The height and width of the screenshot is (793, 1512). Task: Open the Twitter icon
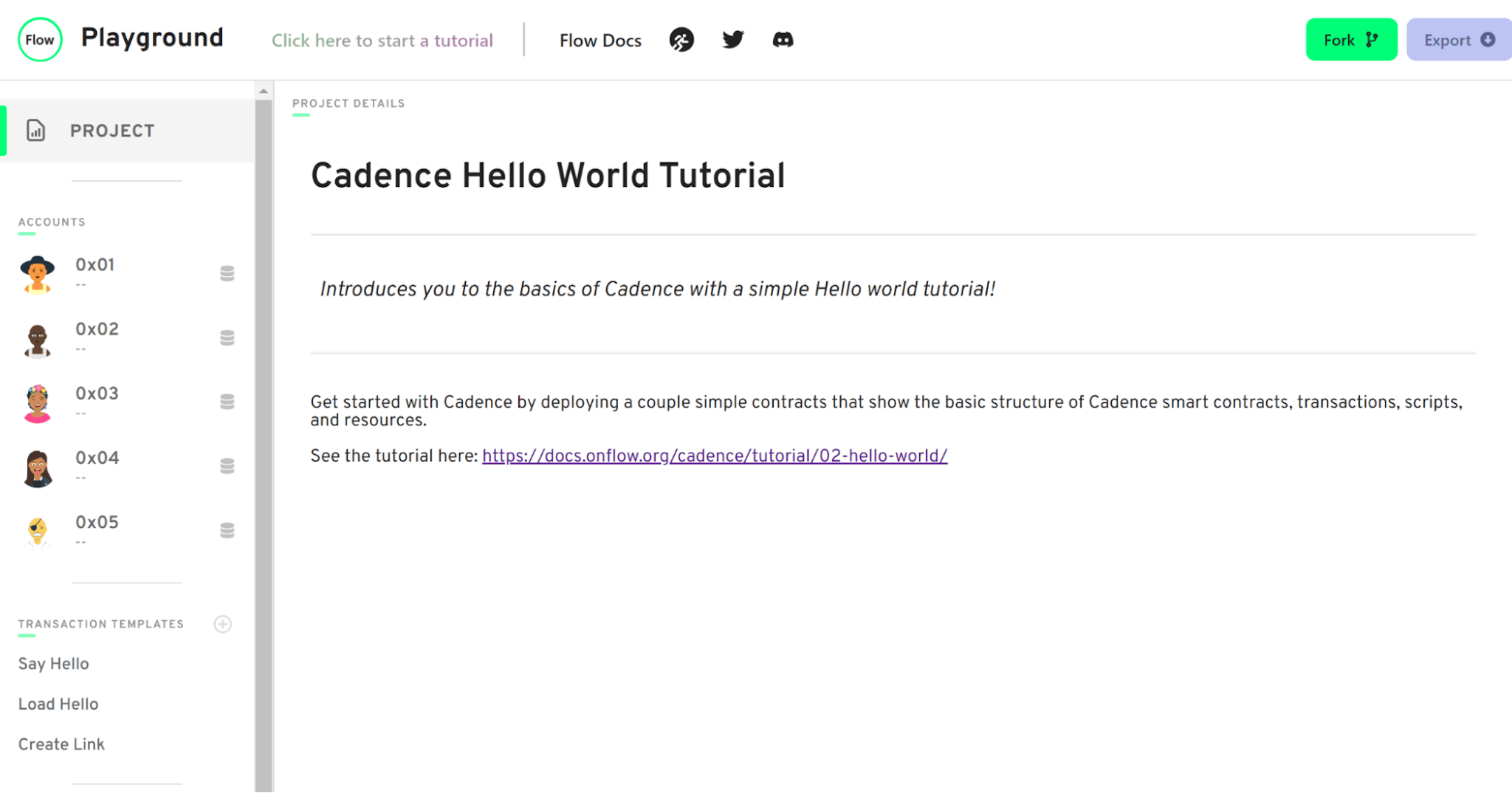[732, 40]
